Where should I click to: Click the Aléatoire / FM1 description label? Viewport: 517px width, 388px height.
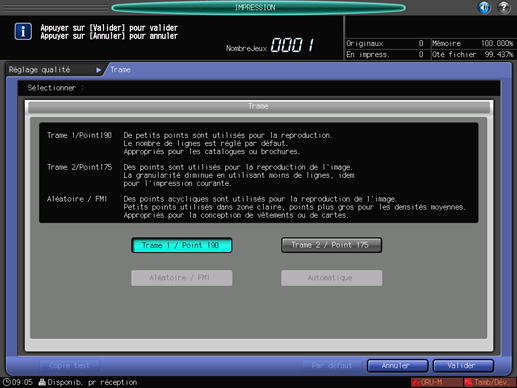click(x=77, y=199)
